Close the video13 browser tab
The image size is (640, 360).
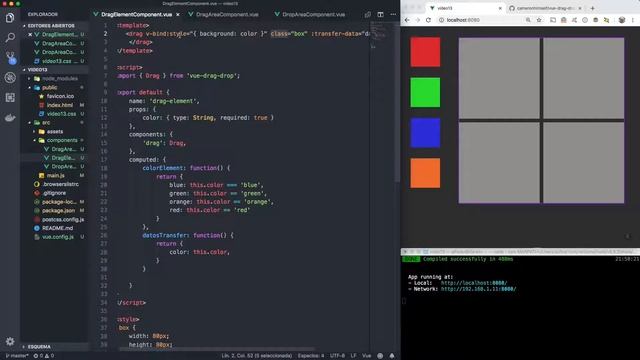[500, 8]
